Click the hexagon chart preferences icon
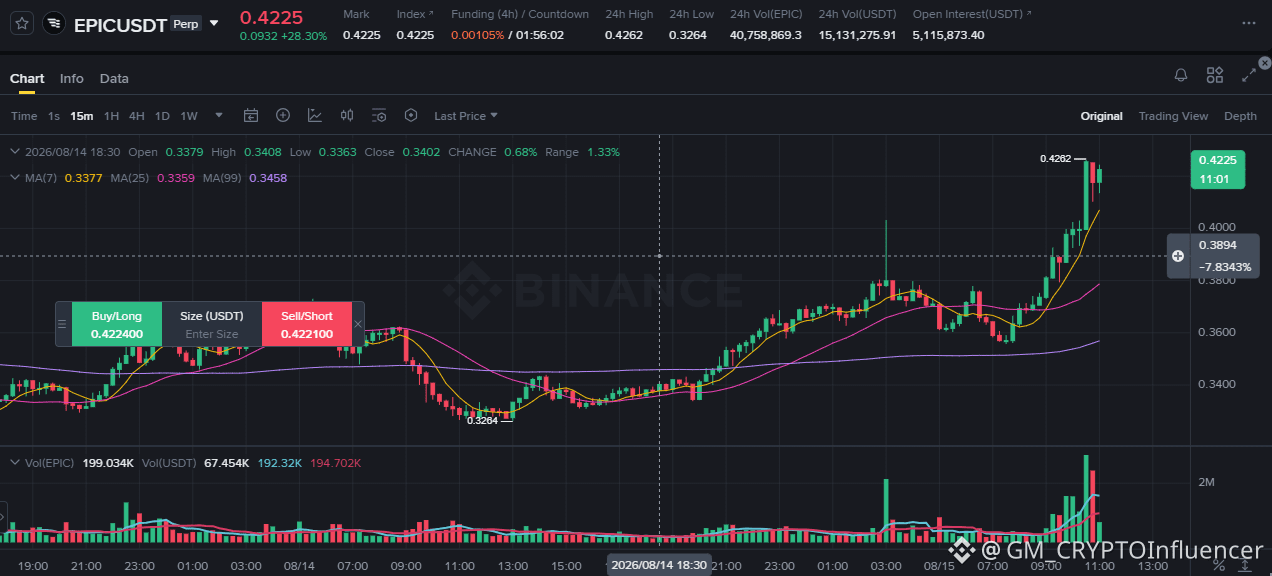The width and height of the screenshot is (1272, 576). coord(410,116)
